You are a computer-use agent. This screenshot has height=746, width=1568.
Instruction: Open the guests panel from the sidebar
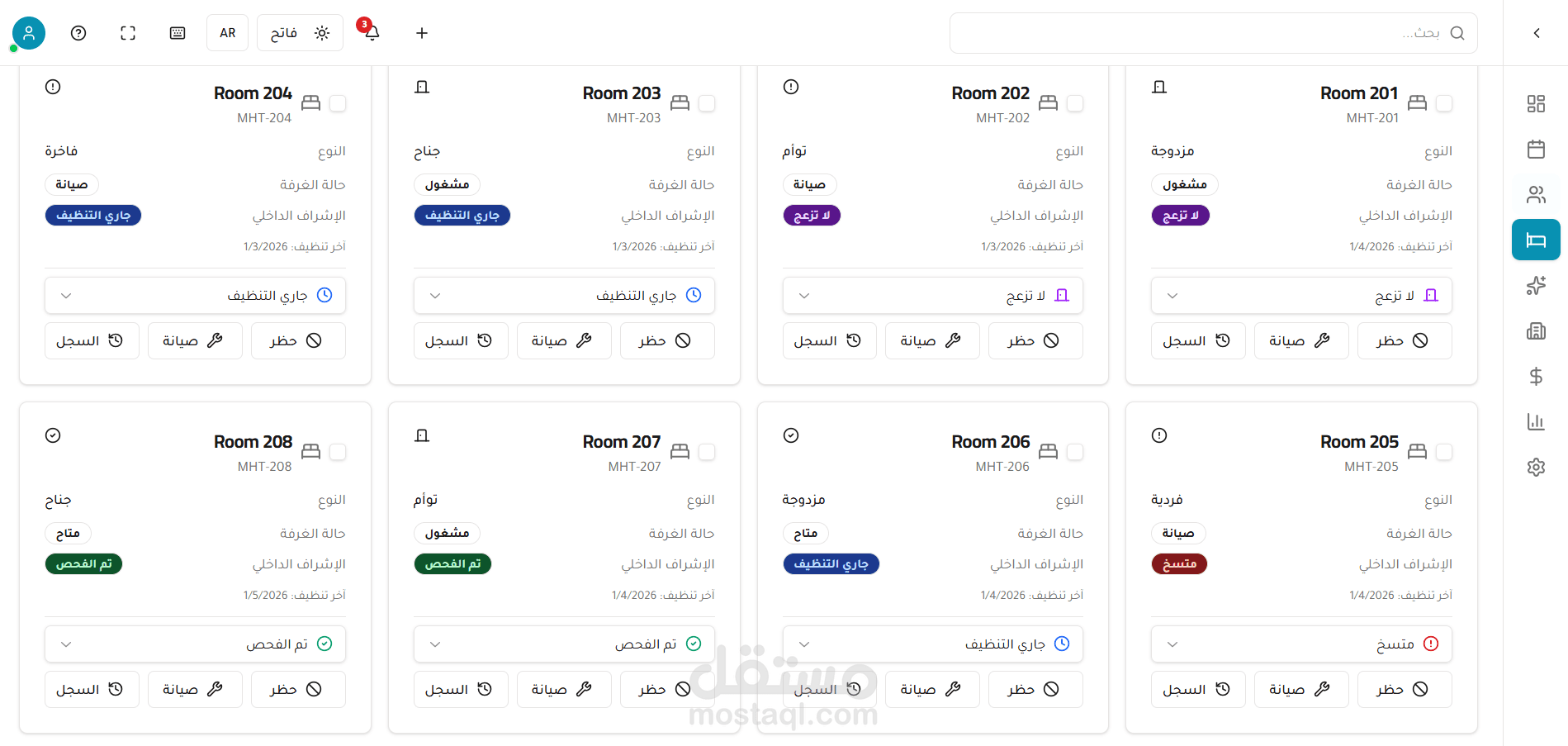pos(1536,193)
